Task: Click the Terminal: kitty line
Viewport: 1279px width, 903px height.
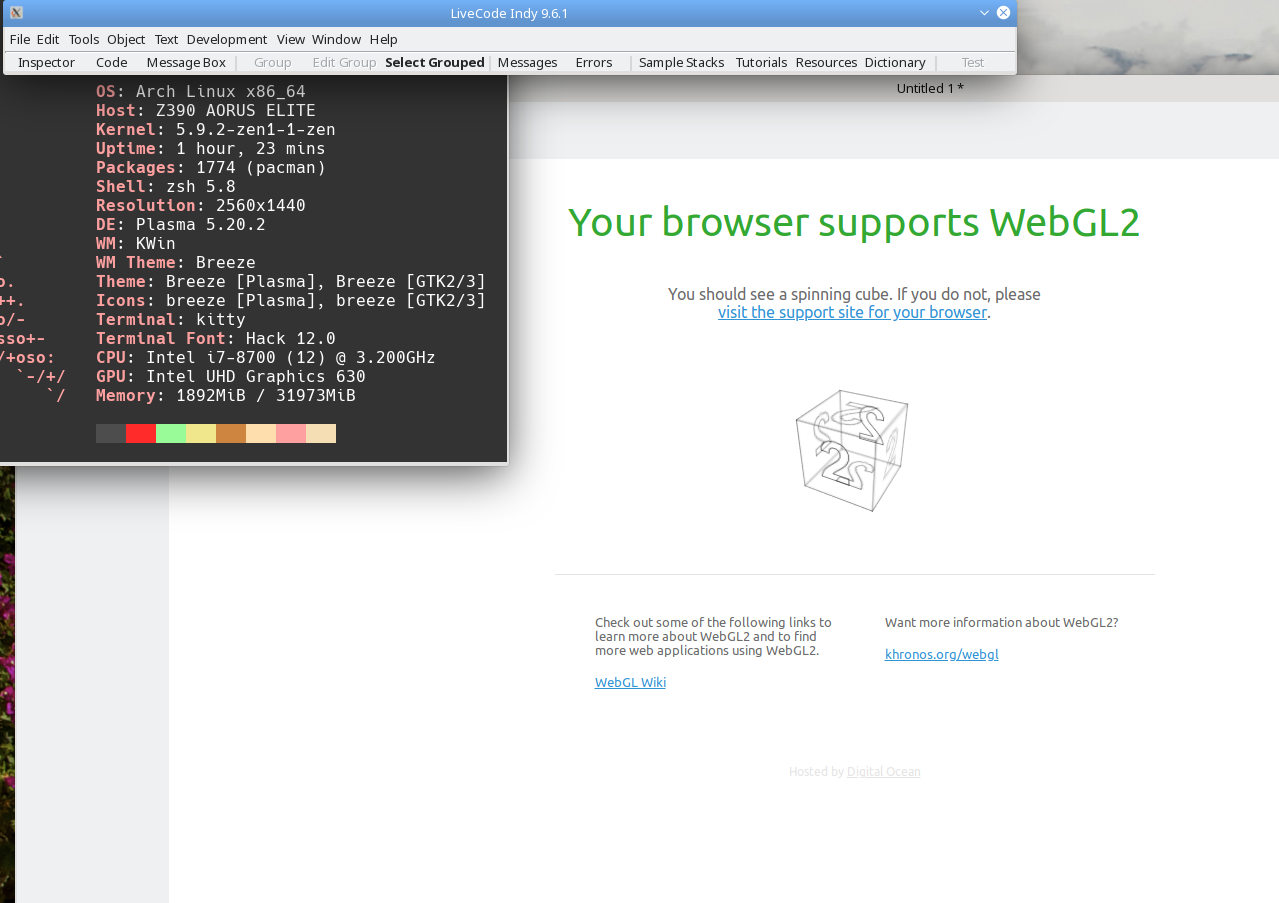Action: (171, 319)
